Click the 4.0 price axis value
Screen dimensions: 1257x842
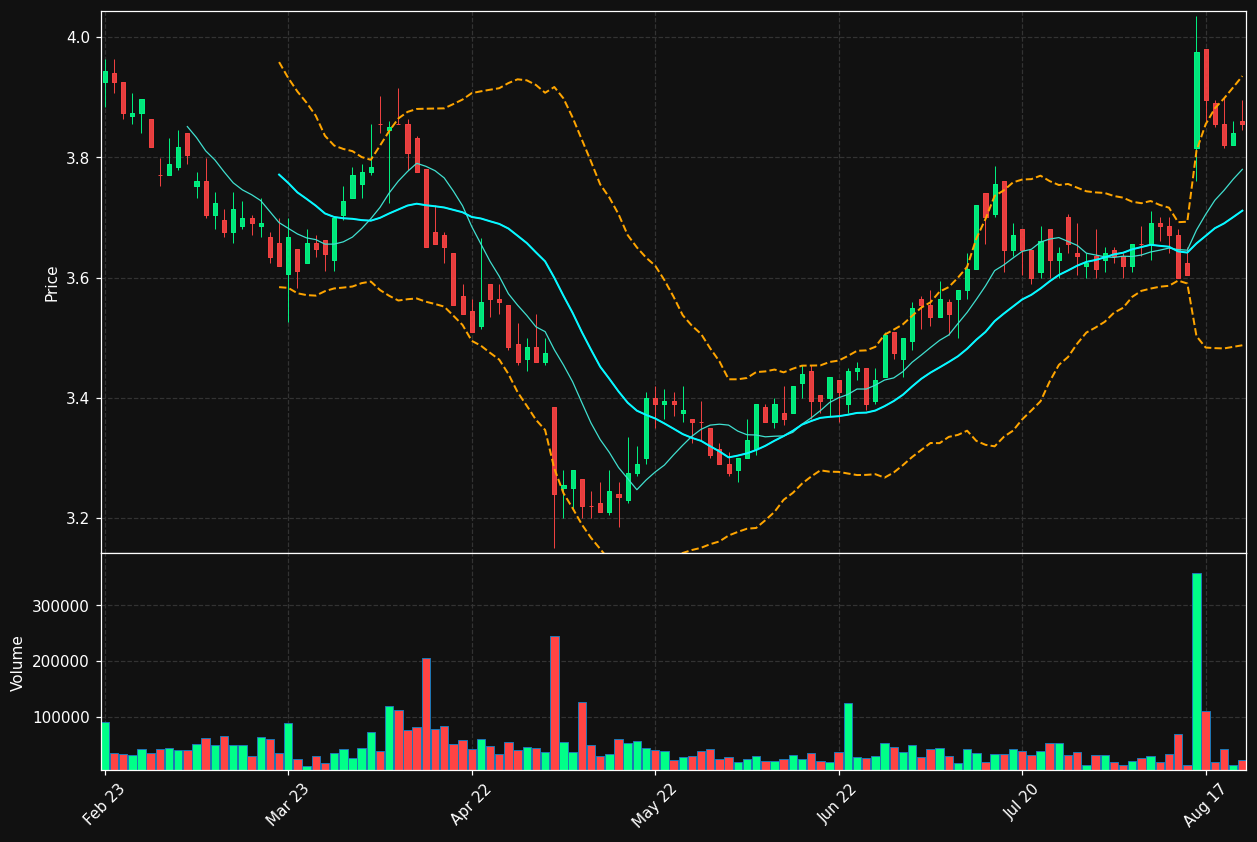coord(78,38)
